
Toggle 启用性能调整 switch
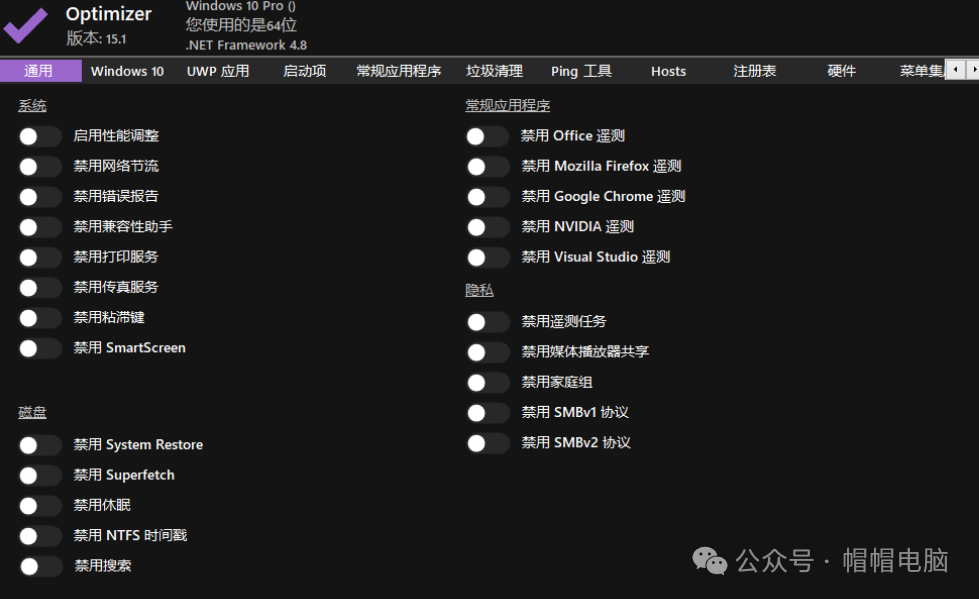39,136
